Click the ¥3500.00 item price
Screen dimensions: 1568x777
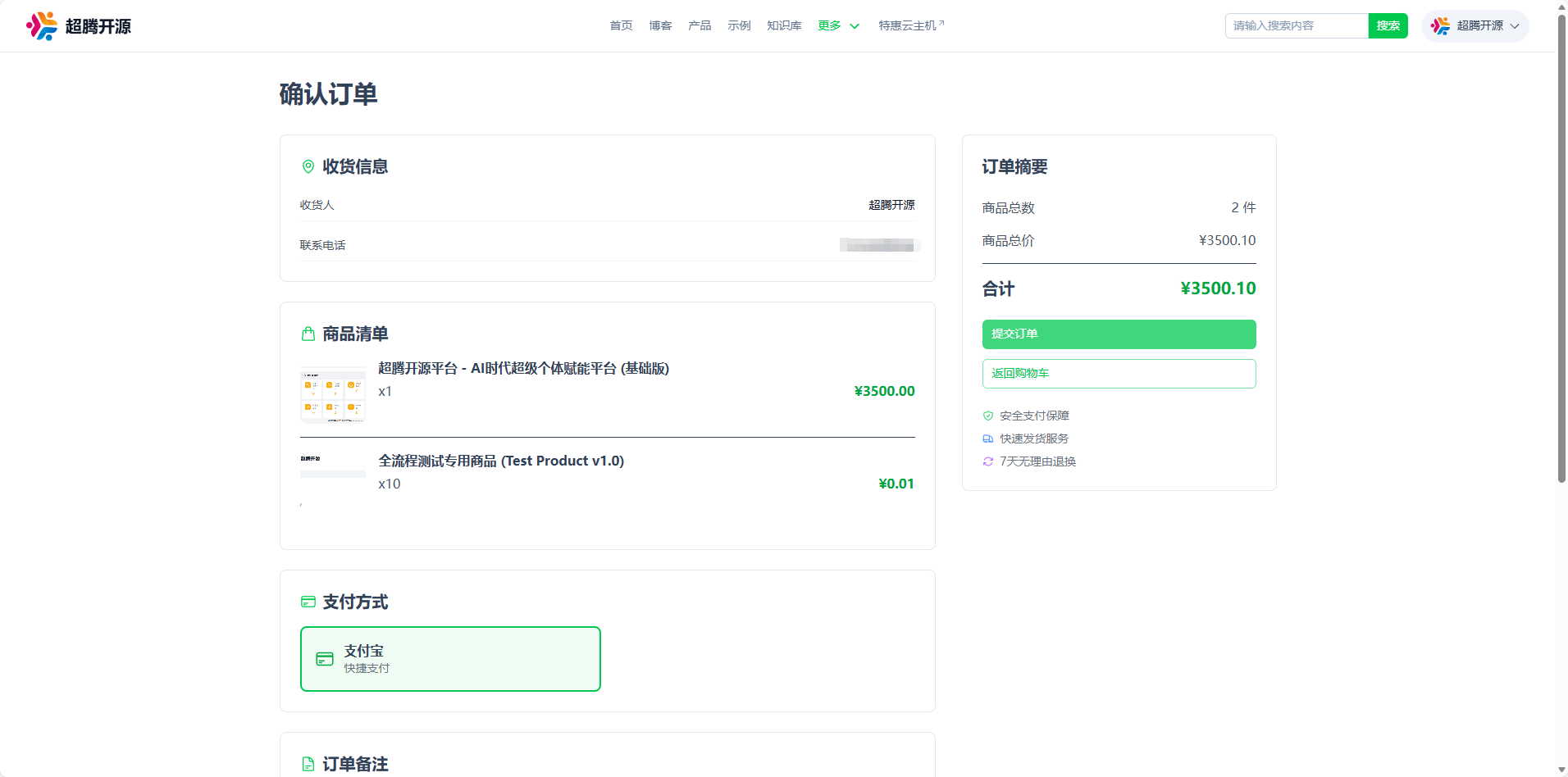pos(884,392)
